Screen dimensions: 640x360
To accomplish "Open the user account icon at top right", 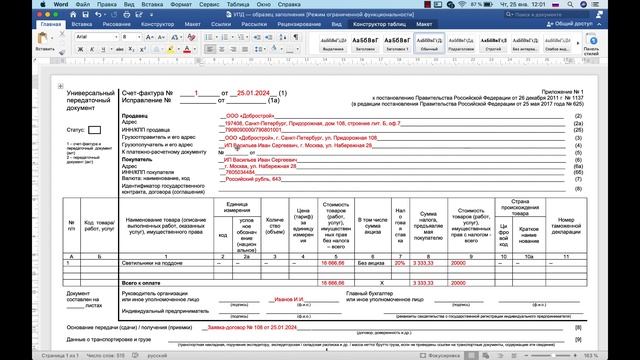I will pyautogui.click(x=599, y=14).
